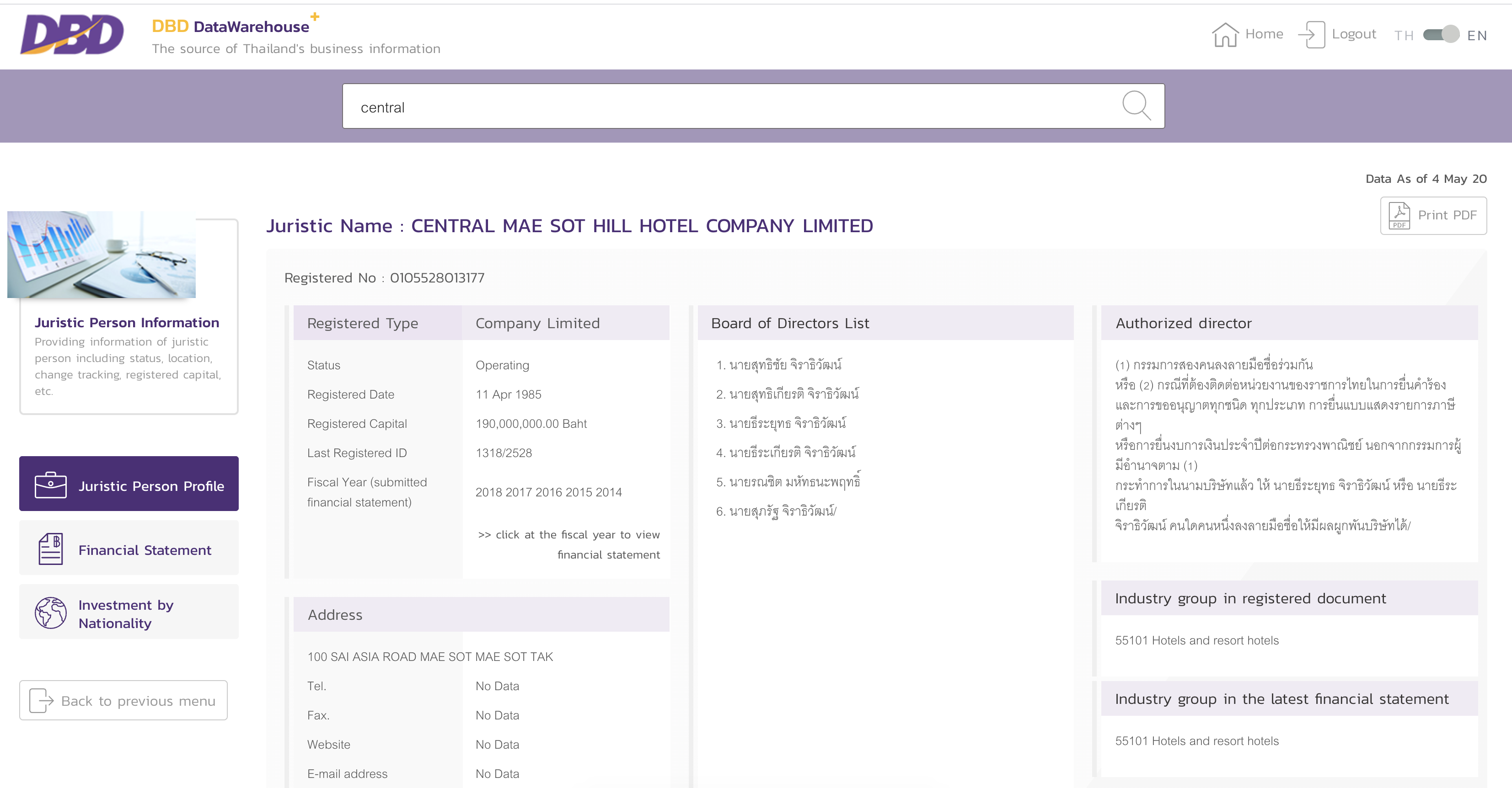Click director 5 นายรณชิต มหัทธนะพฤทธิ์

coord(788,481)
